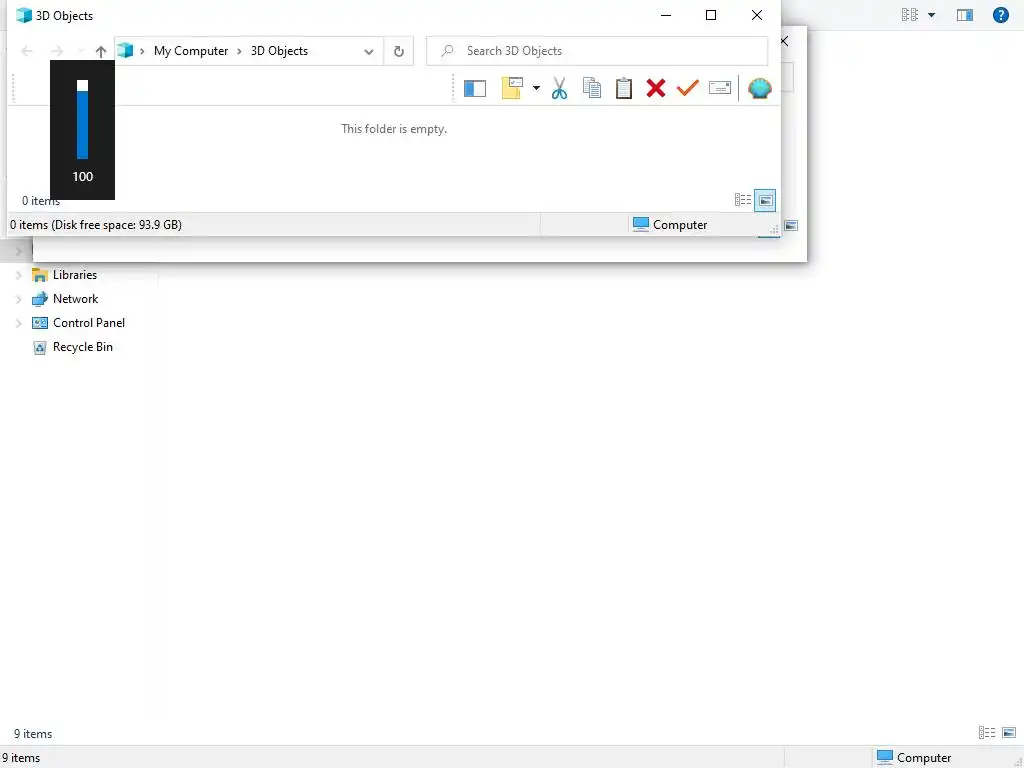Click the help question mark icon
This screenshot has width=1024, height=768.
(1000, 15)
